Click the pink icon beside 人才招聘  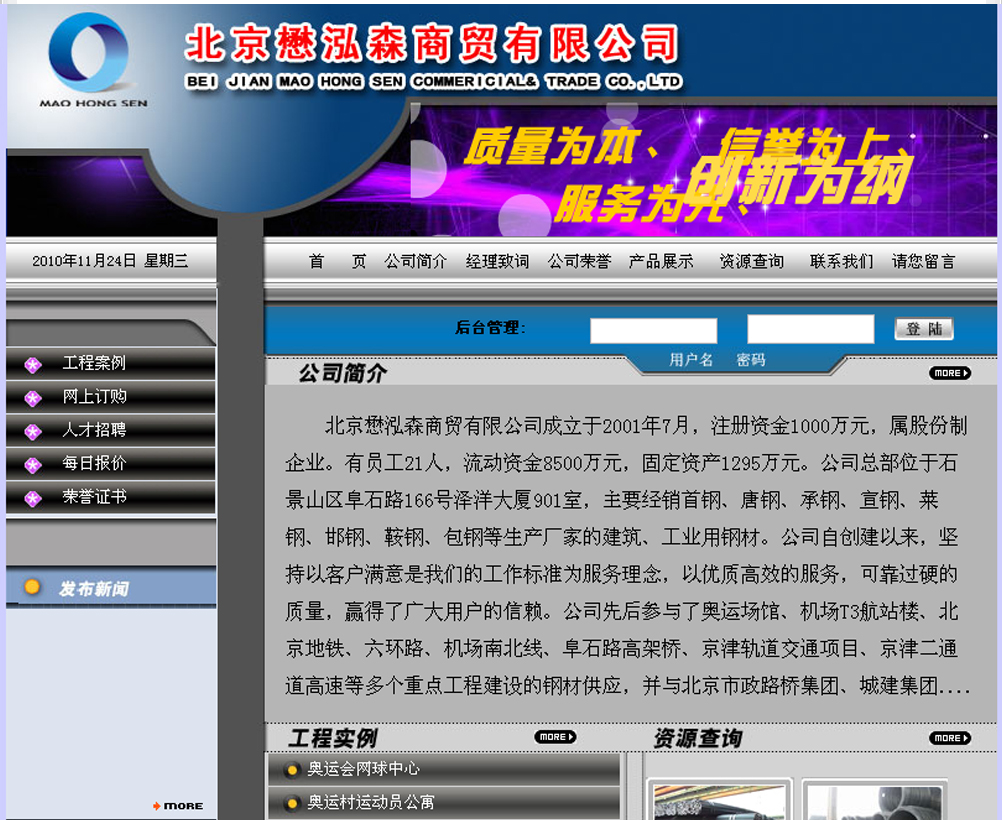tap(33, 432)
